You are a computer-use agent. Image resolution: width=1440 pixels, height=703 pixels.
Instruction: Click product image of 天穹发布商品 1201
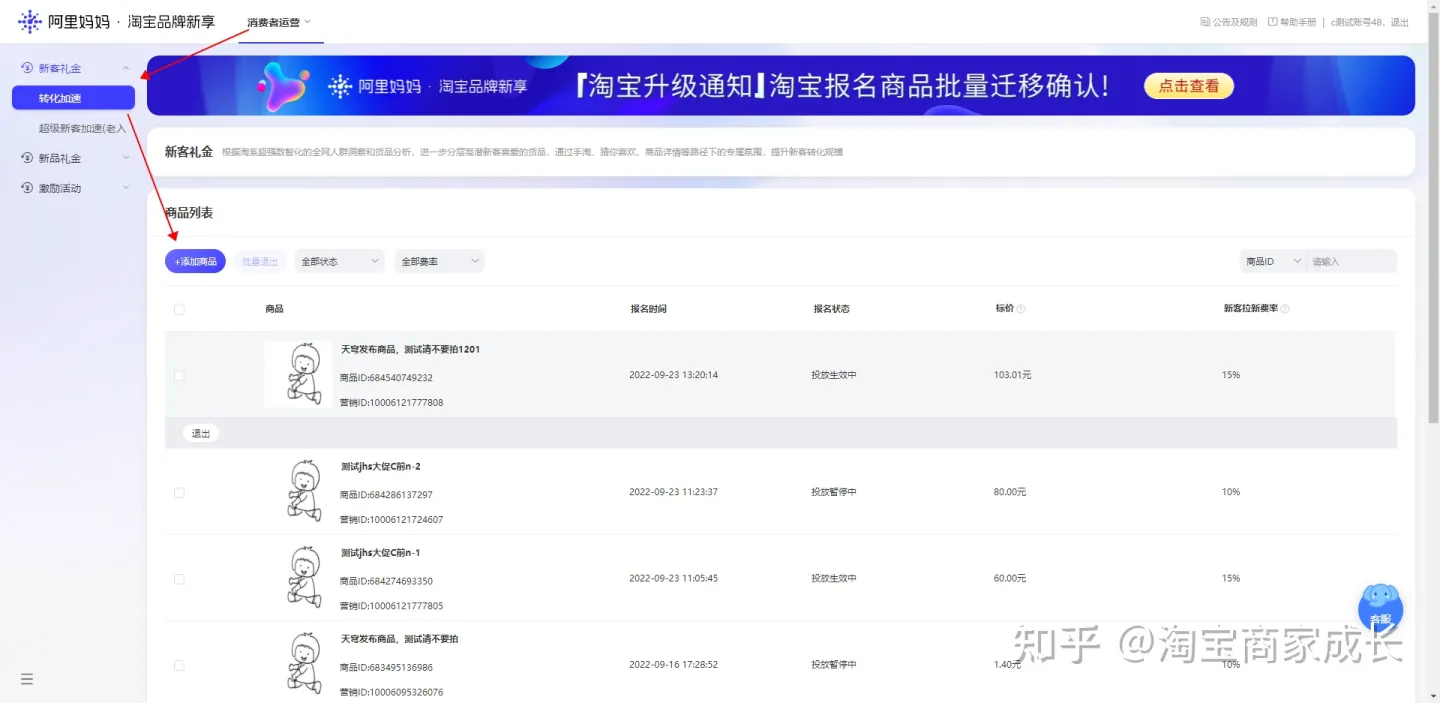[x=298, y=374]
